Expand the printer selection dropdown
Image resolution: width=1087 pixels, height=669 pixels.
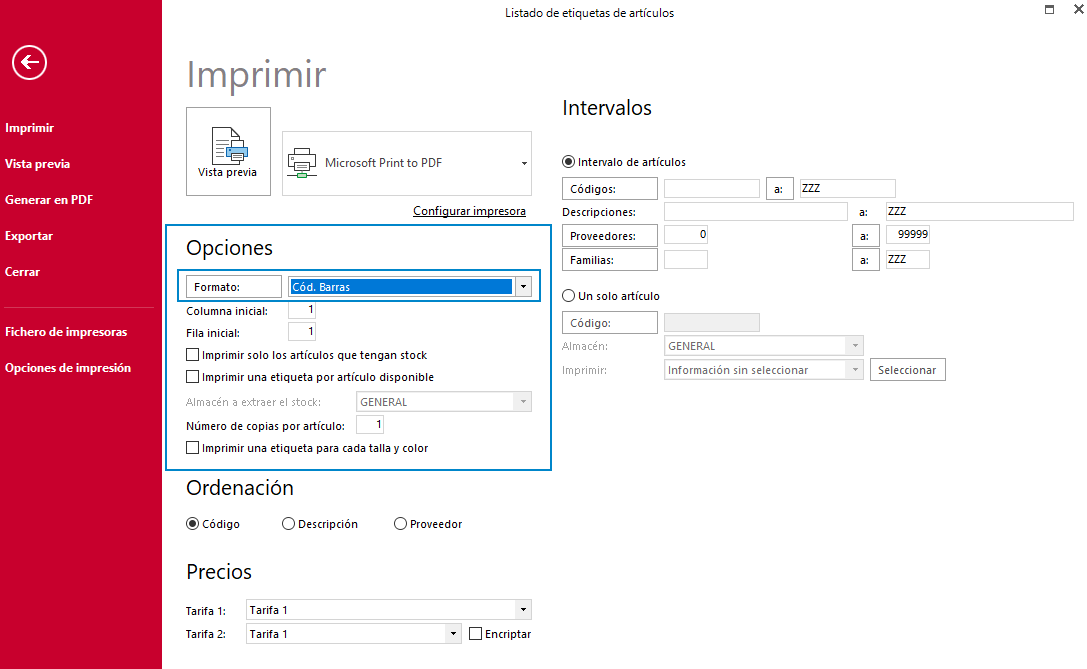click(524, 164)
